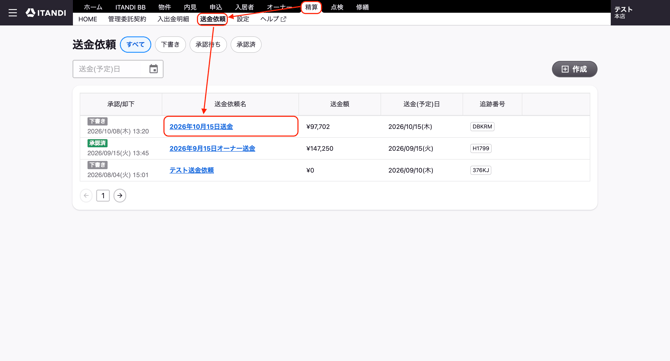Click the 送金額 column header

(x=339, y=104)
